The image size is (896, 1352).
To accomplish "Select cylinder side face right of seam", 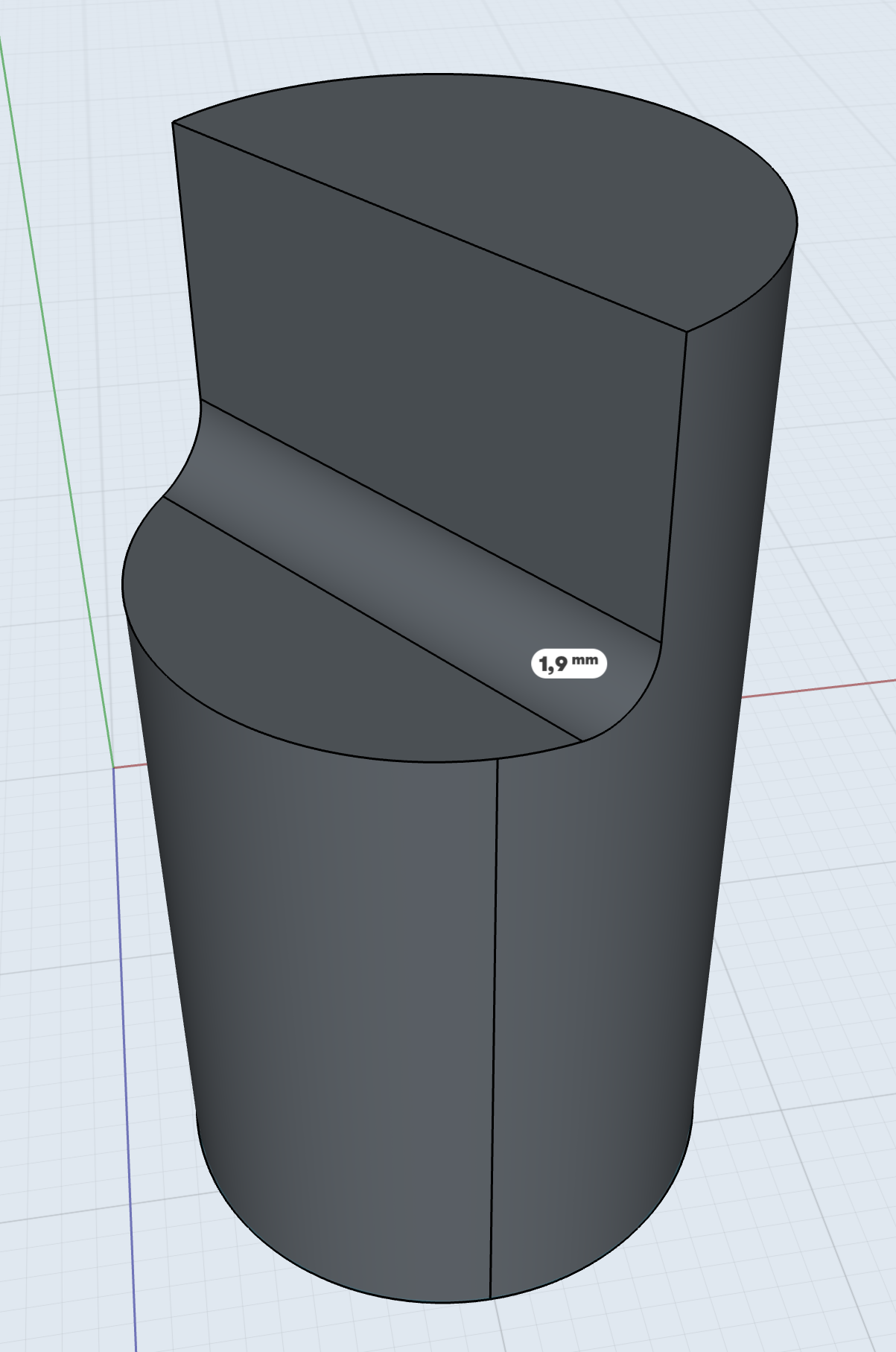I will tap(596, 968).
